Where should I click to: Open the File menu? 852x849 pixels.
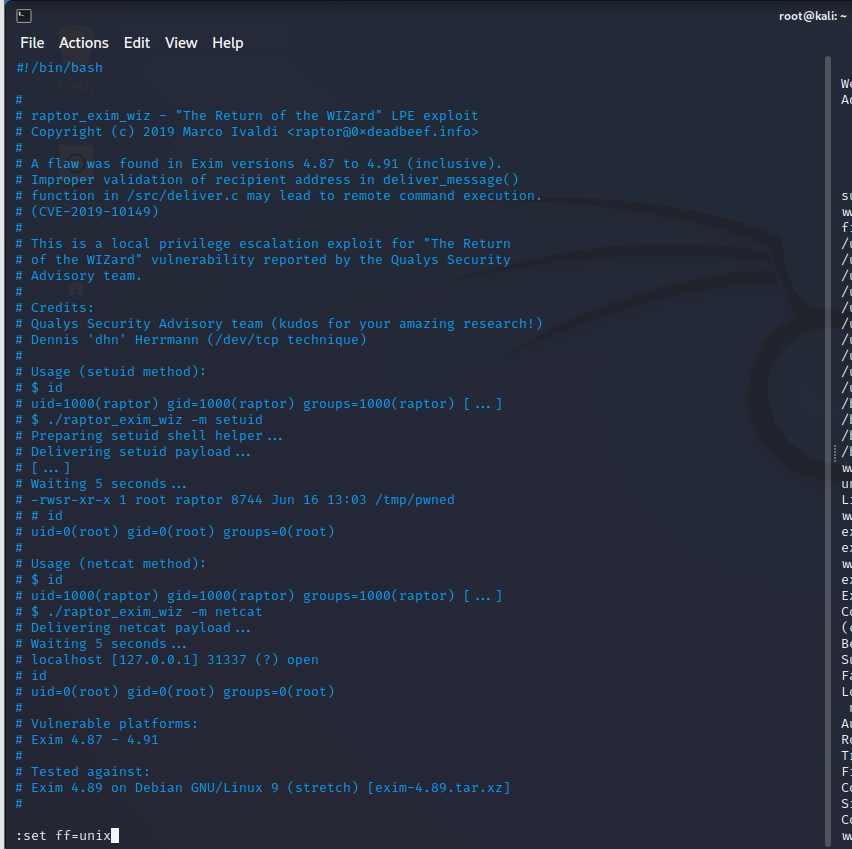(x=32, y=43)
